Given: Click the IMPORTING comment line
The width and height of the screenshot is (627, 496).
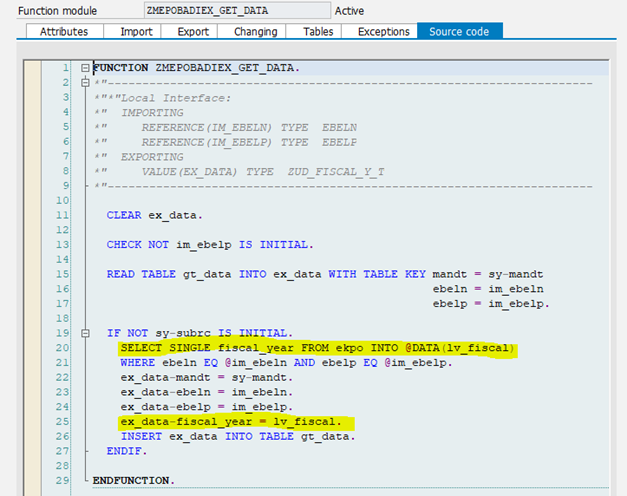Looking at the screenshot, I should [x=139, y=112].
